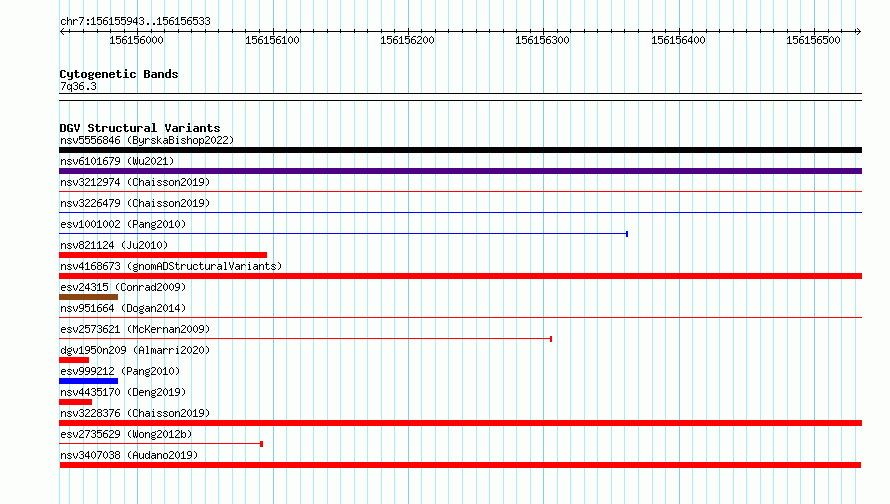Click esv999212 (Pang2010) label
Image resolution: width=890 pixels, height=504 pixels.
(x=120, y=371)
